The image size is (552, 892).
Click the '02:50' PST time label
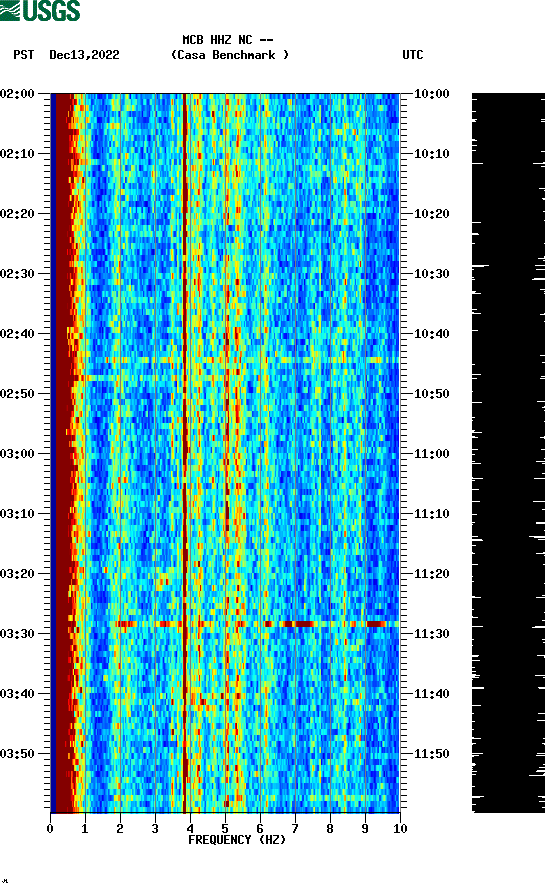point(17,394)
